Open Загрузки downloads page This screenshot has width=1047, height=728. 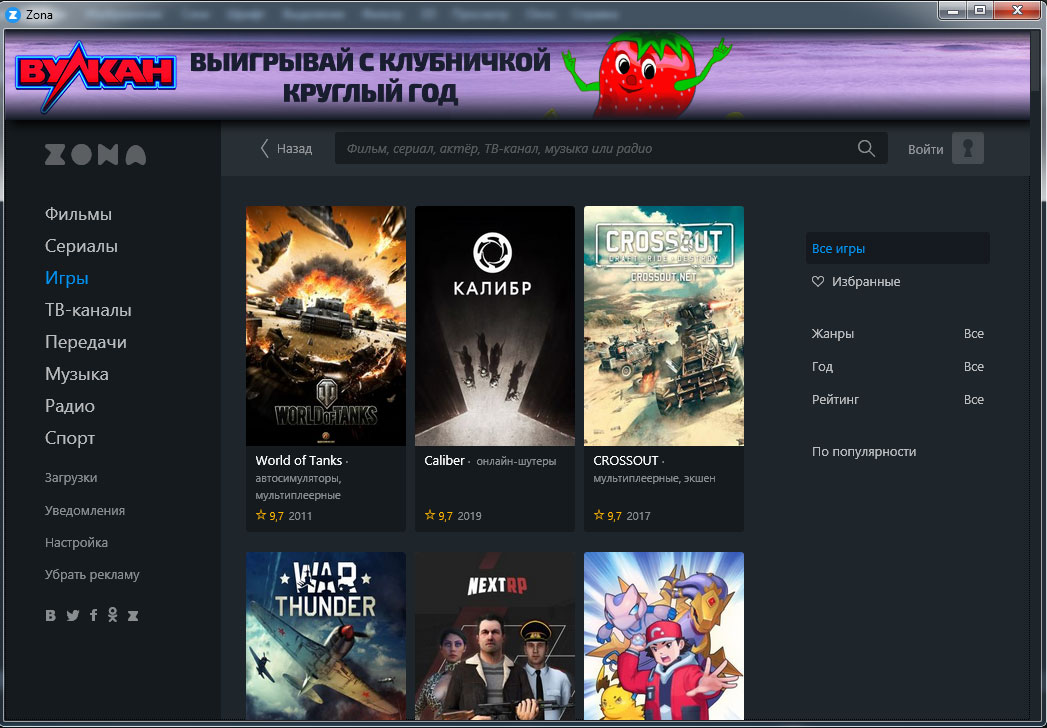point(71,478)
